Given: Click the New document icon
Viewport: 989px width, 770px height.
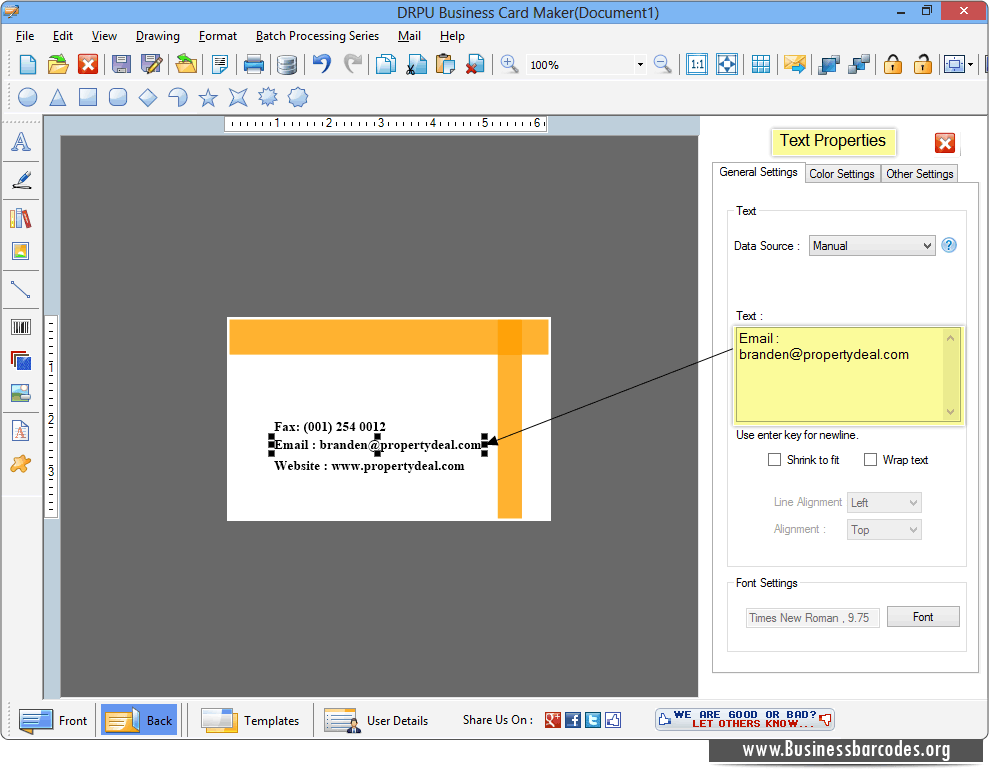Looking at the screenshot, I should [x=28, y=64].
